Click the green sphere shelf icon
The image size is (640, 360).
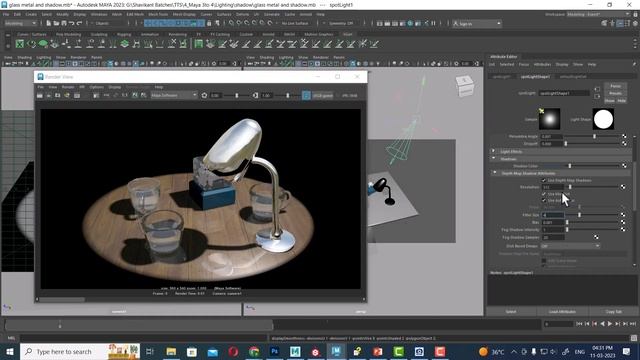tap(43, 43)
